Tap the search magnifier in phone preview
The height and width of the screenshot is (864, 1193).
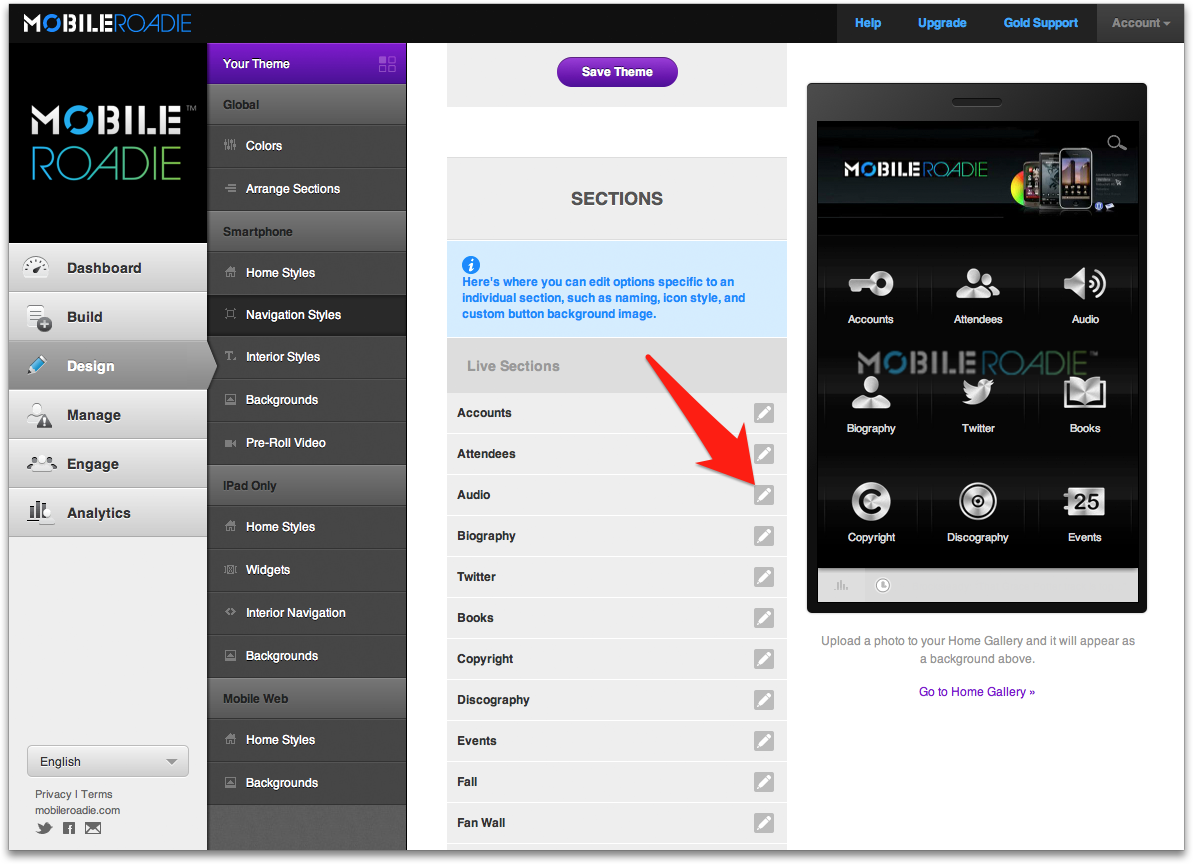[x=1116, y=143]
